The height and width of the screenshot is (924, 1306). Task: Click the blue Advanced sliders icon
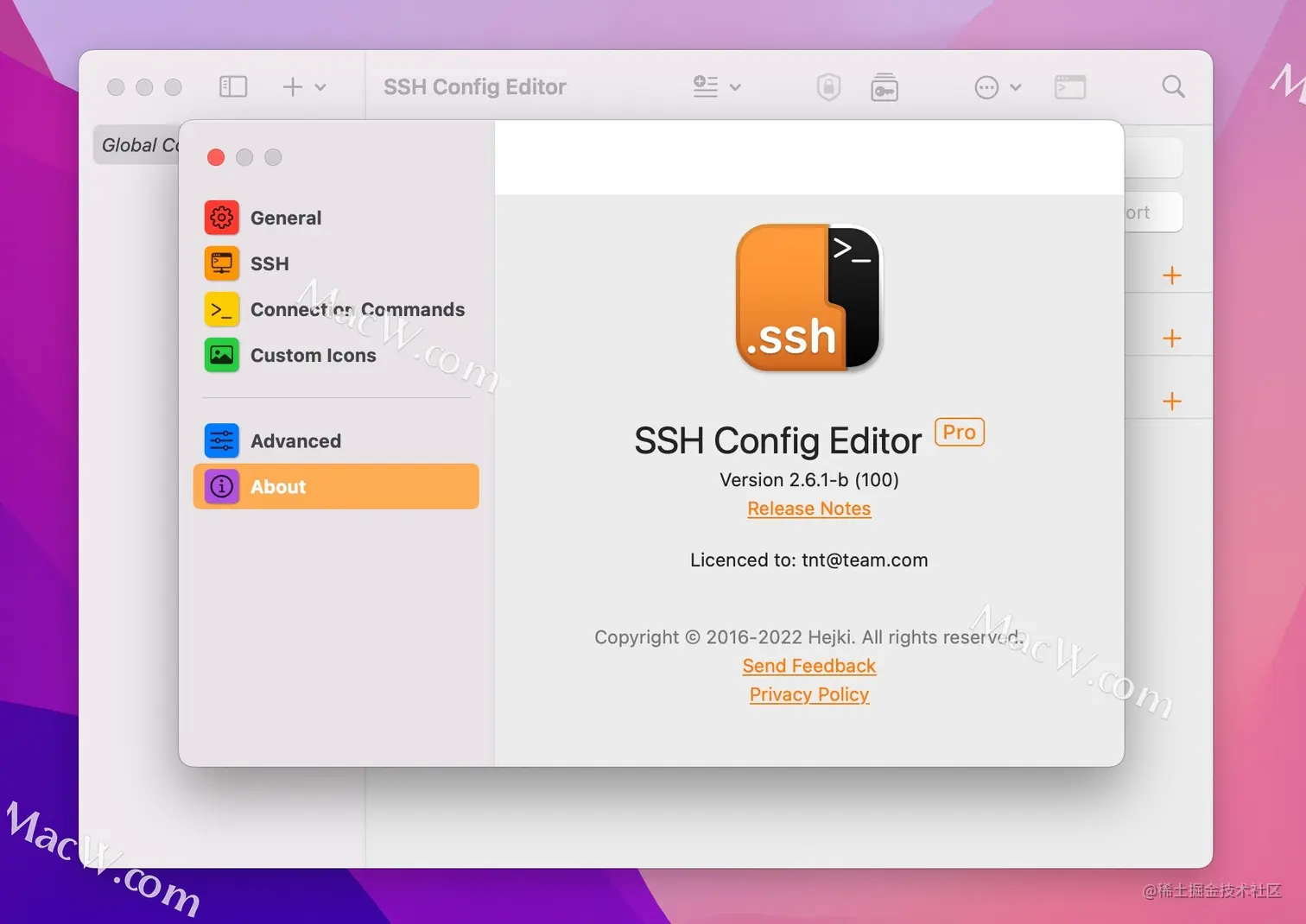coord(222,440)
